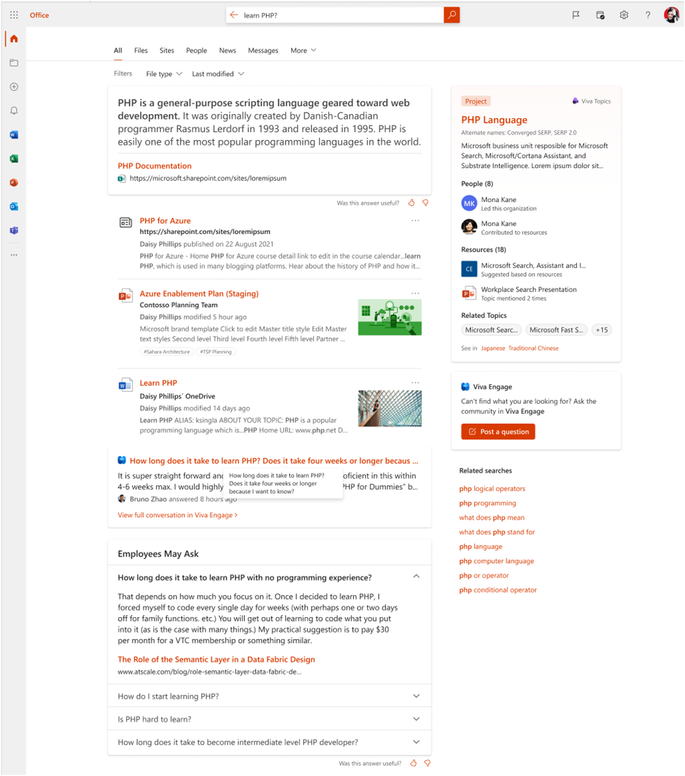The image size is (685, 776).
Task: Open the calendar icon in header
Action: [x=600, y=15]
